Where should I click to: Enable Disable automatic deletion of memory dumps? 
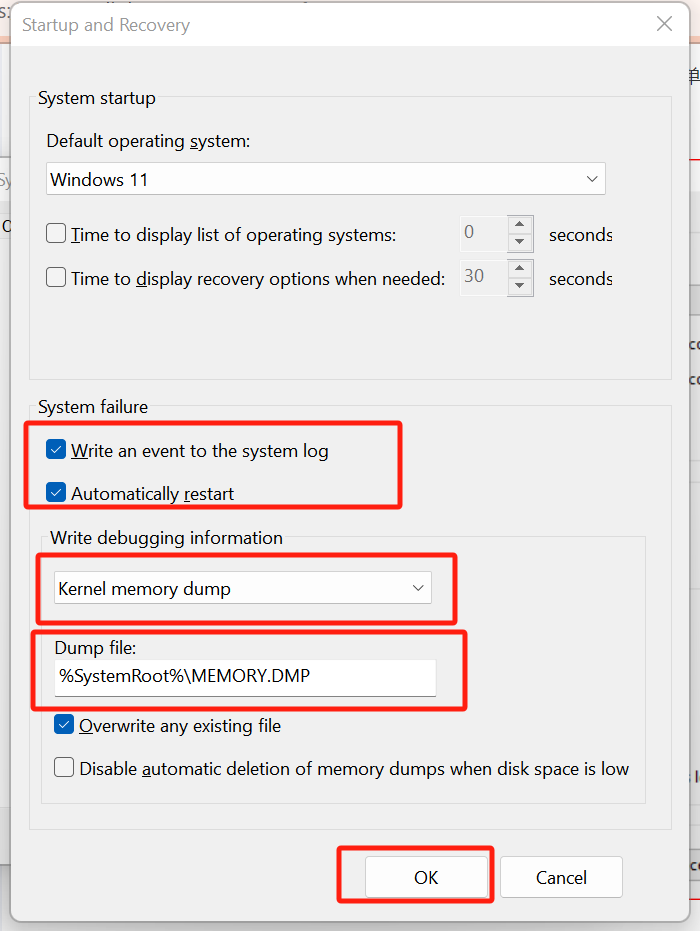[65, 768]
